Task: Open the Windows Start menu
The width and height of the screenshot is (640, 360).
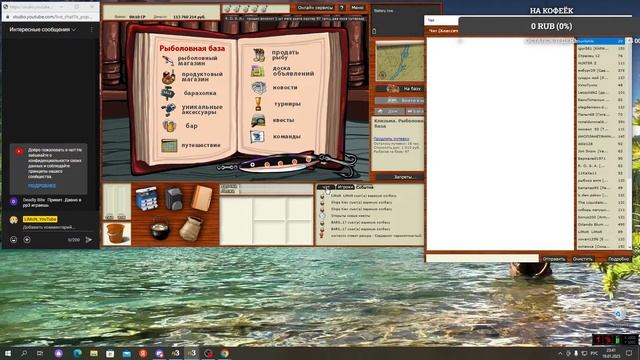Action: [x=7, y=353]
